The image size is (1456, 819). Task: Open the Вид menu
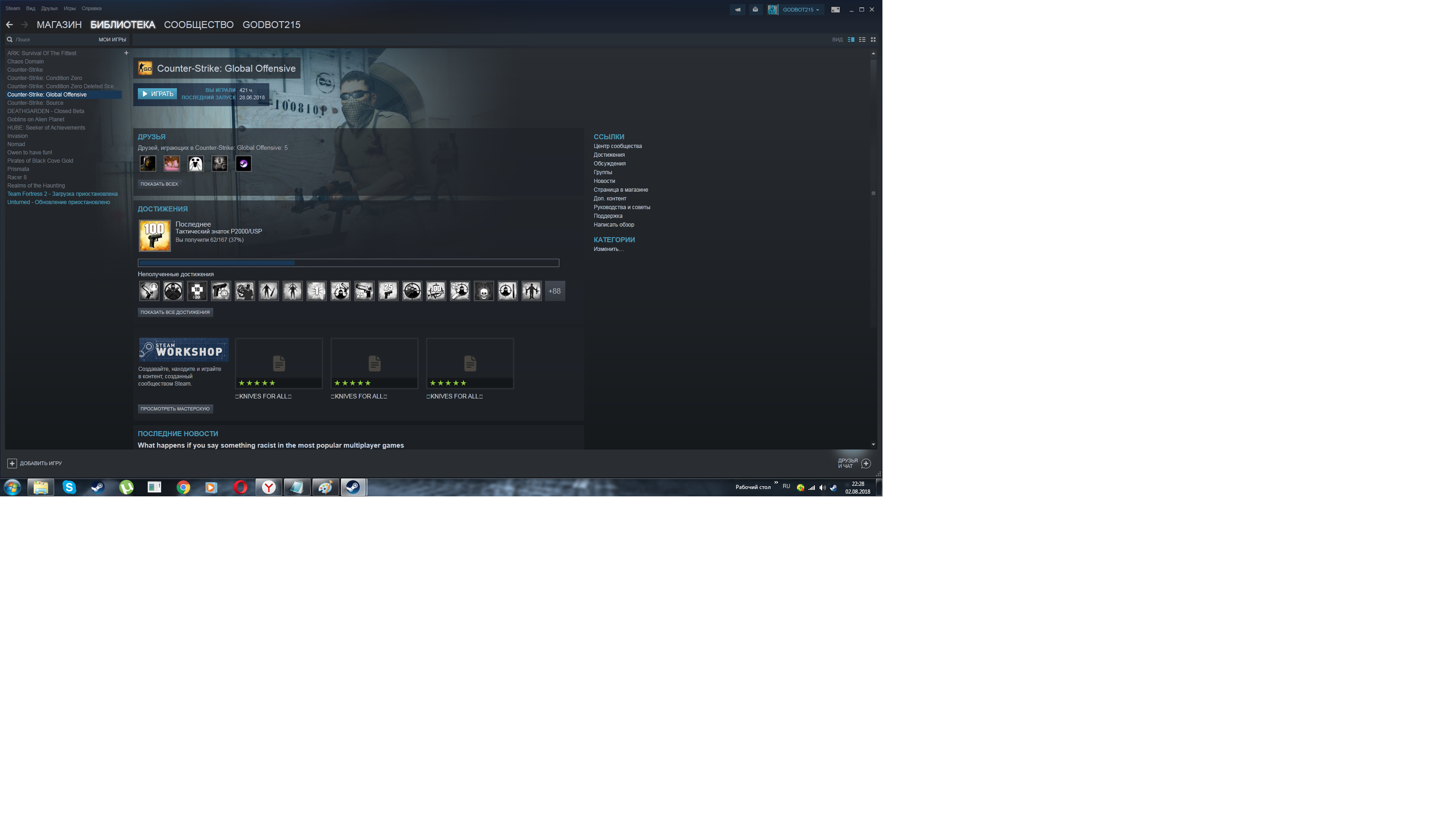pos(30,8)
